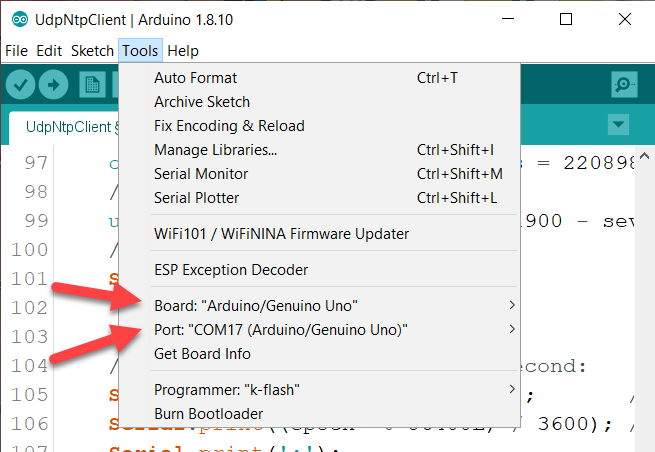Image resolution: width=655 pixels, height=452 pixels.
Task: Click the vertical scrollbar track
Action: pyautogui.click(x=645, y=309)
